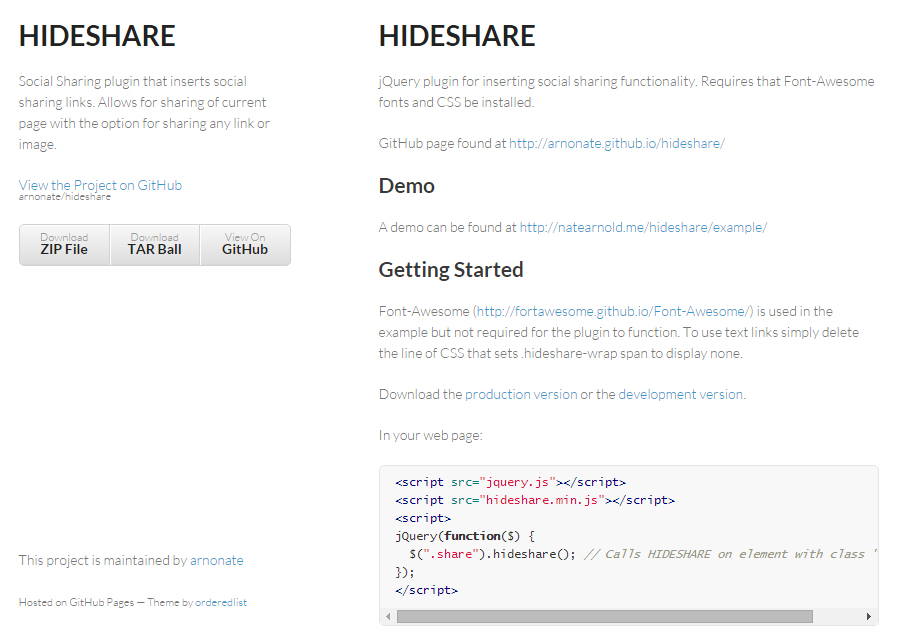897x639 pixels.
Task: Click the Getting Started heading
Action: pyautogui.click(x=451, y=269)
